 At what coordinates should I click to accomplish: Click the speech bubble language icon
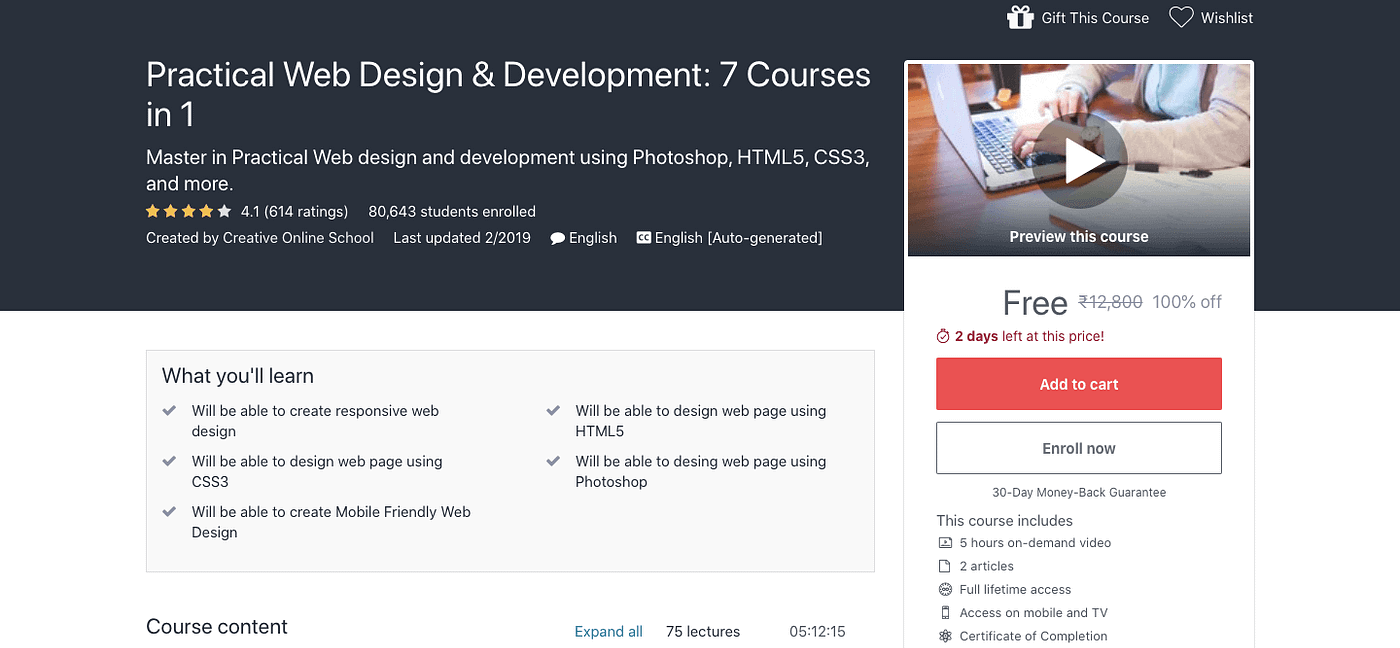click(x=558, y=238)
